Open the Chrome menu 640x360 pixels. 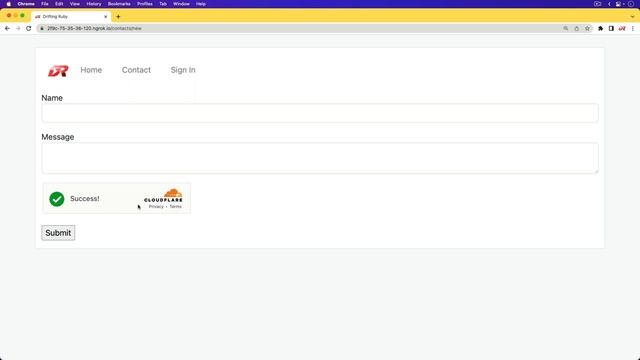click(26, 4)
